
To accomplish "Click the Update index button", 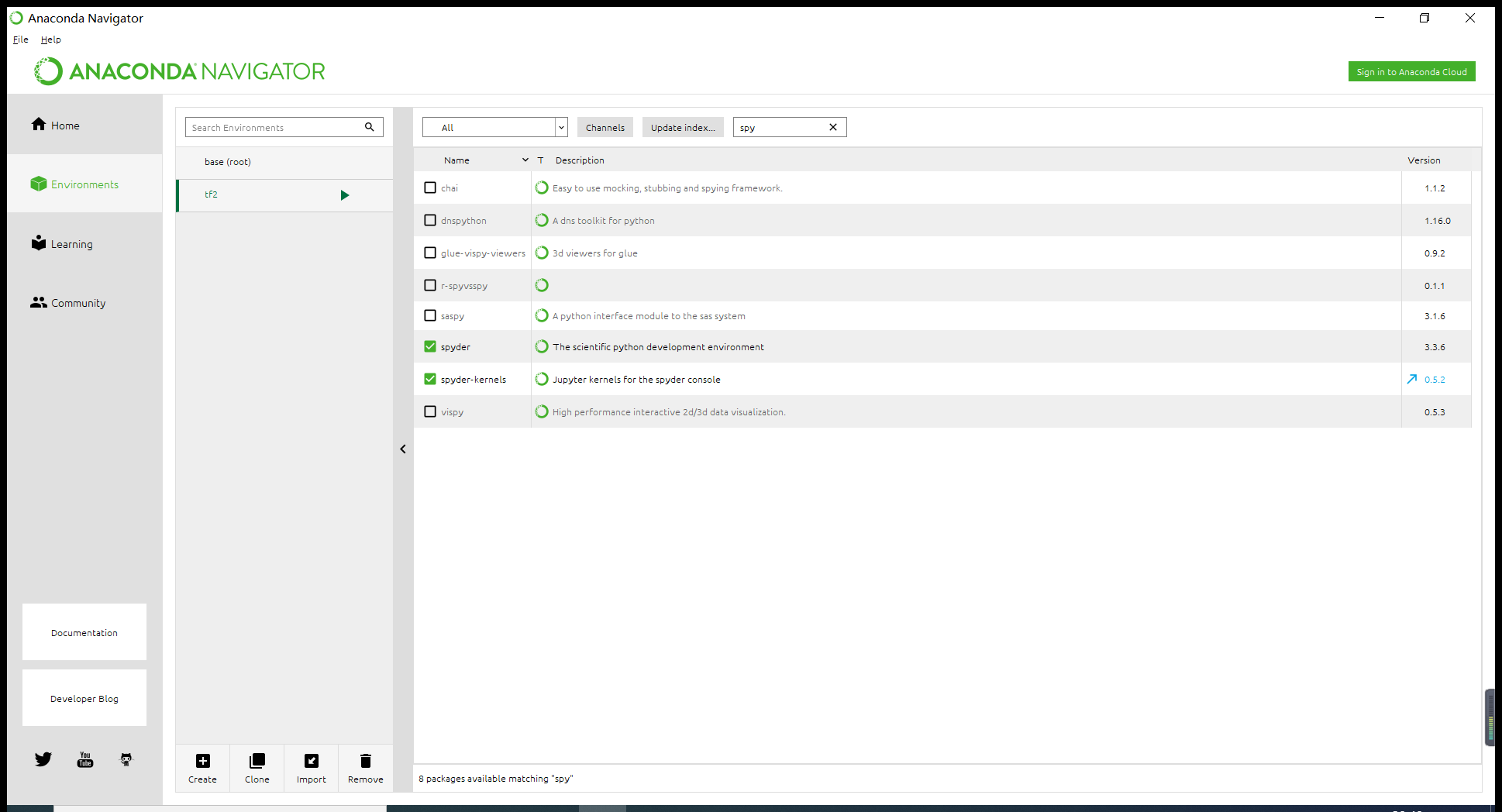I will [x=683, y=127].
